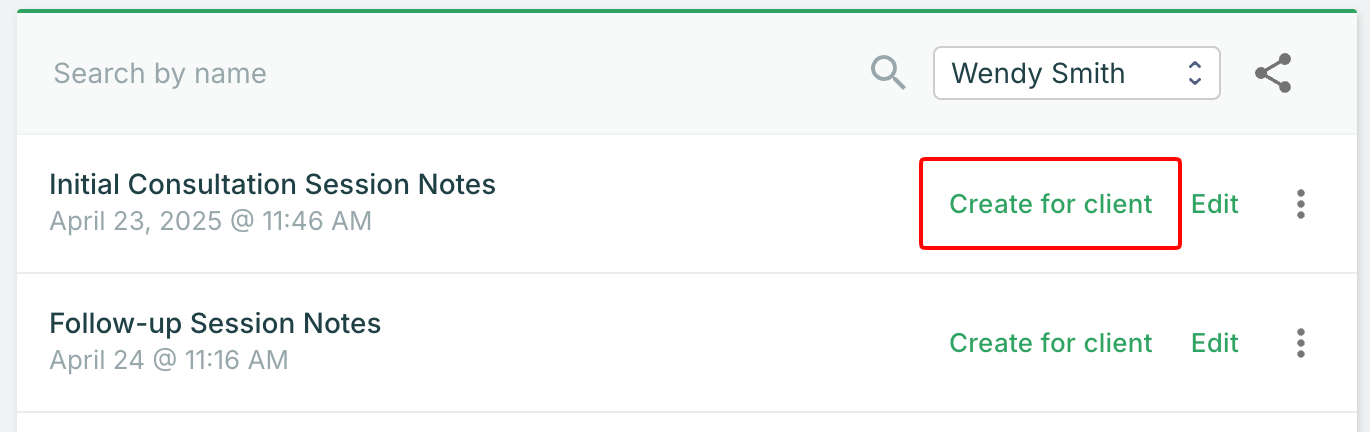
Task: Click the April 23, 2025 @ 11:46 AM timestamp
Action: (x=210, y=220)
